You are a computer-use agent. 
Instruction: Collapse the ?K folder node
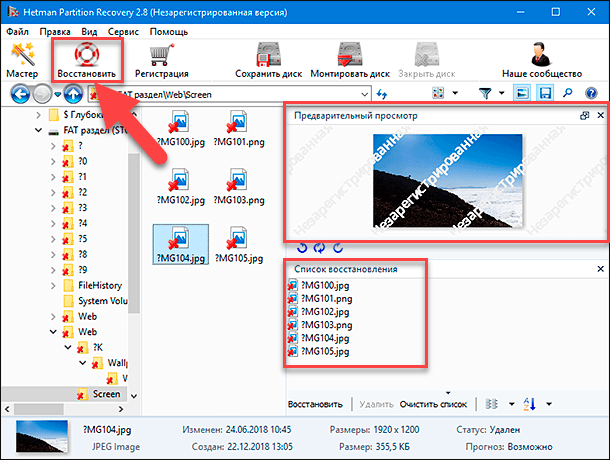[68, 347]
